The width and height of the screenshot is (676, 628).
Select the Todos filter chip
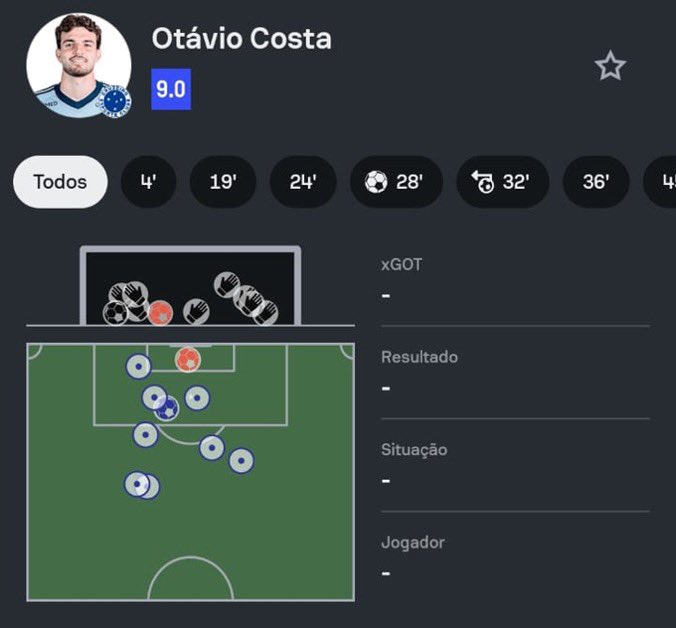[x=60, y=182]
